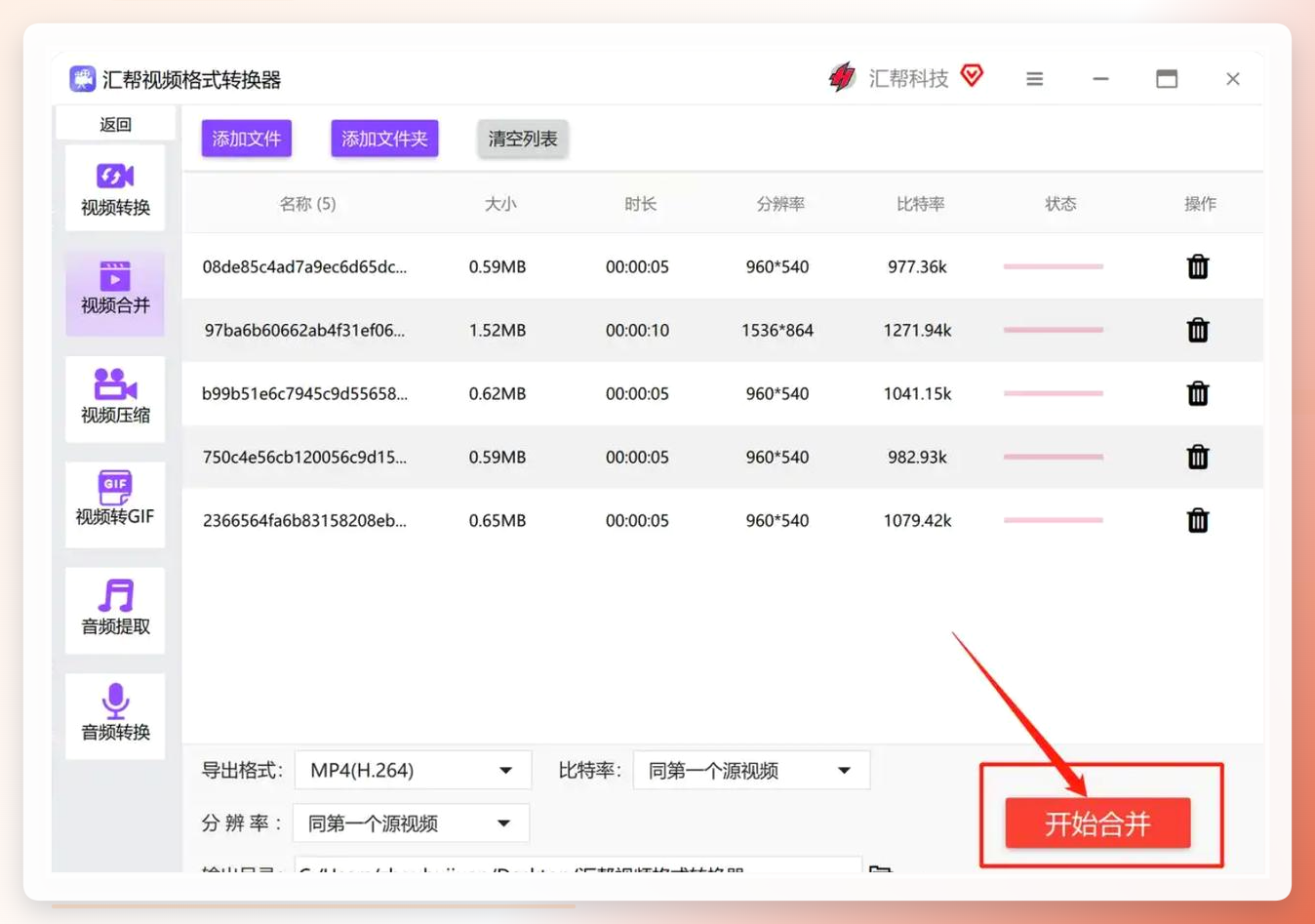Click the 状态 status column header
The height and width of the screenshot is (924, 1315).
(1060, 204)
